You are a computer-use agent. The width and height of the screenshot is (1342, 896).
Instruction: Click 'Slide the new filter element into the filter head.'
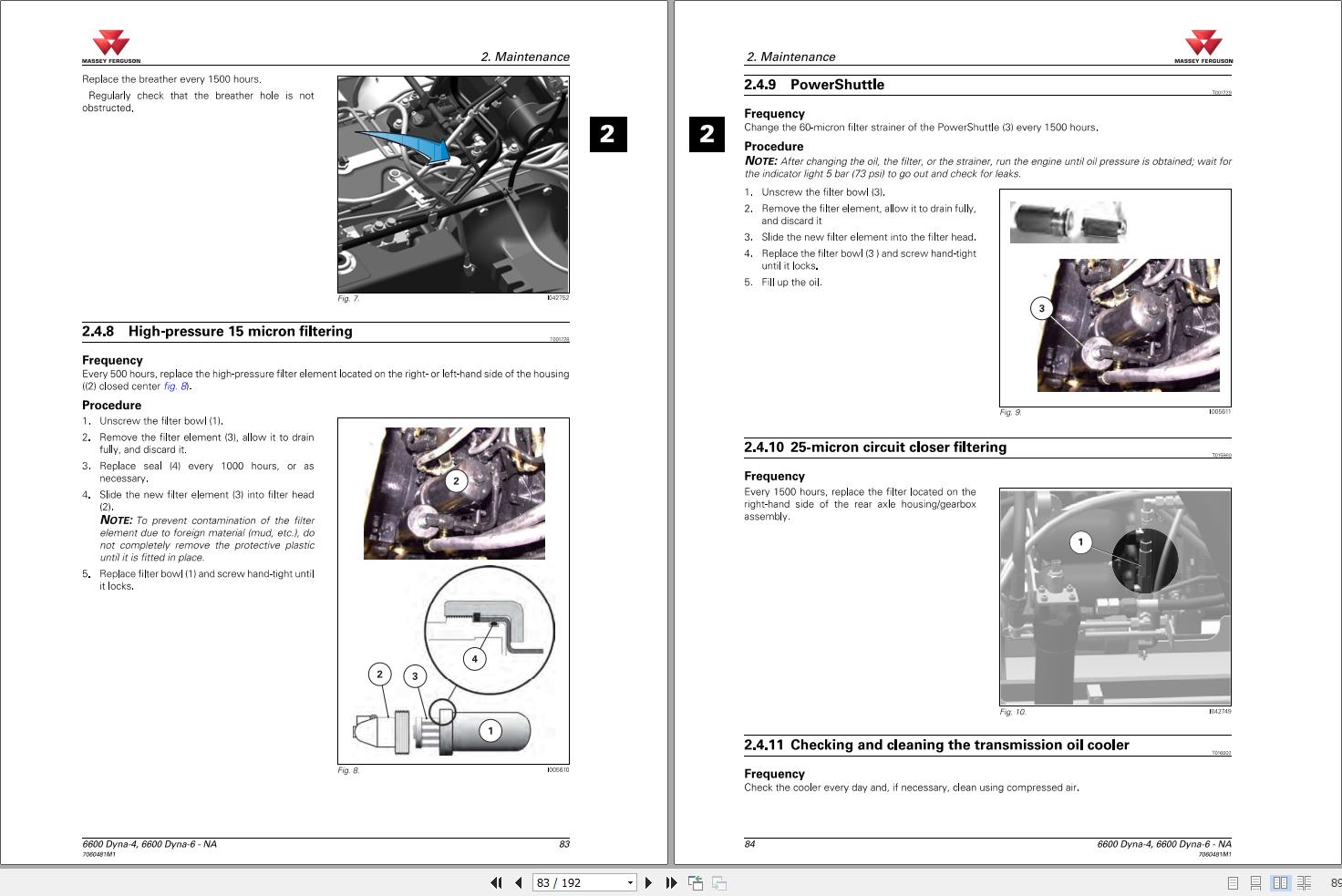point(869,237)
